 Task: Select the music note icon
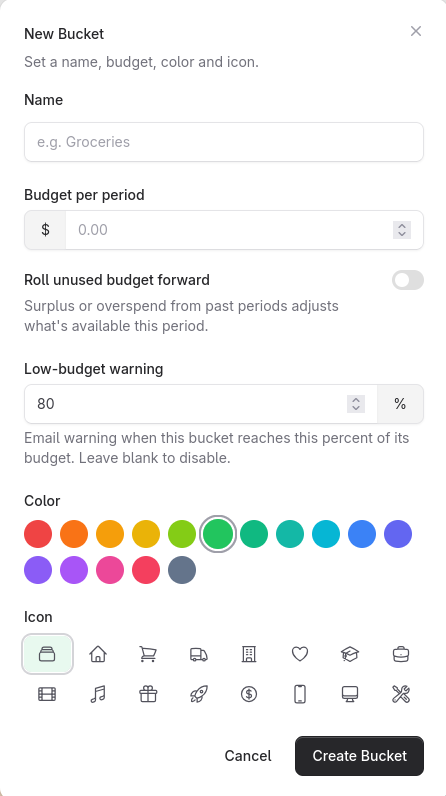click(98, 694)
